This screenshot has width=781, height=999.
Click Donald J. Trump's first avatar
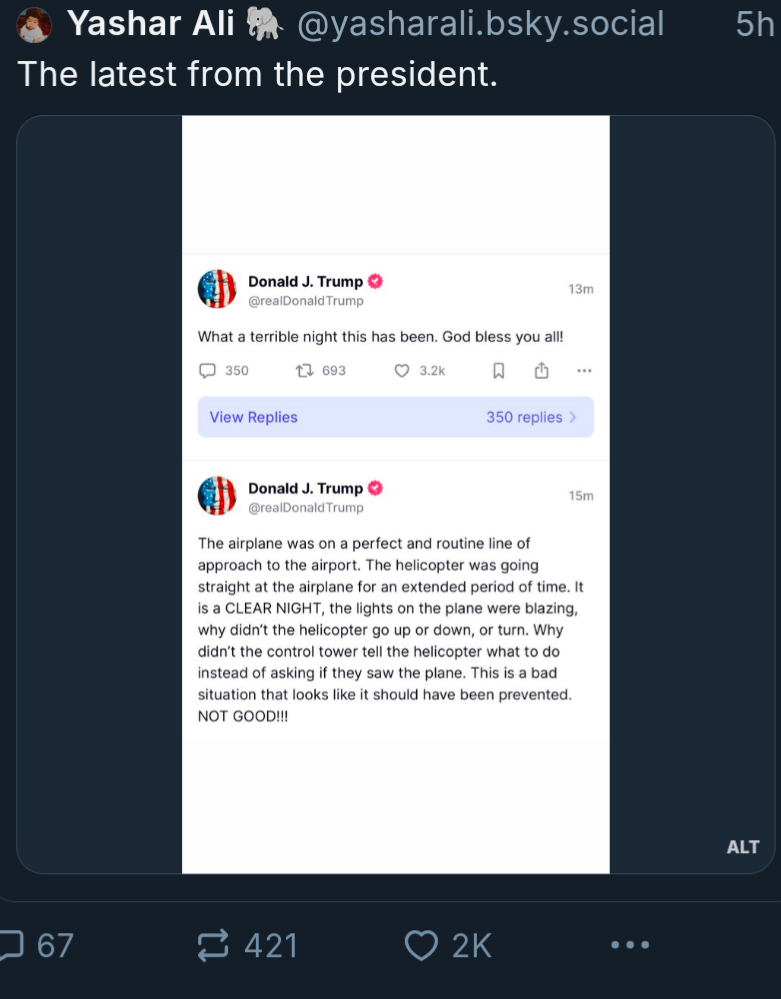(x=217, y=289)
